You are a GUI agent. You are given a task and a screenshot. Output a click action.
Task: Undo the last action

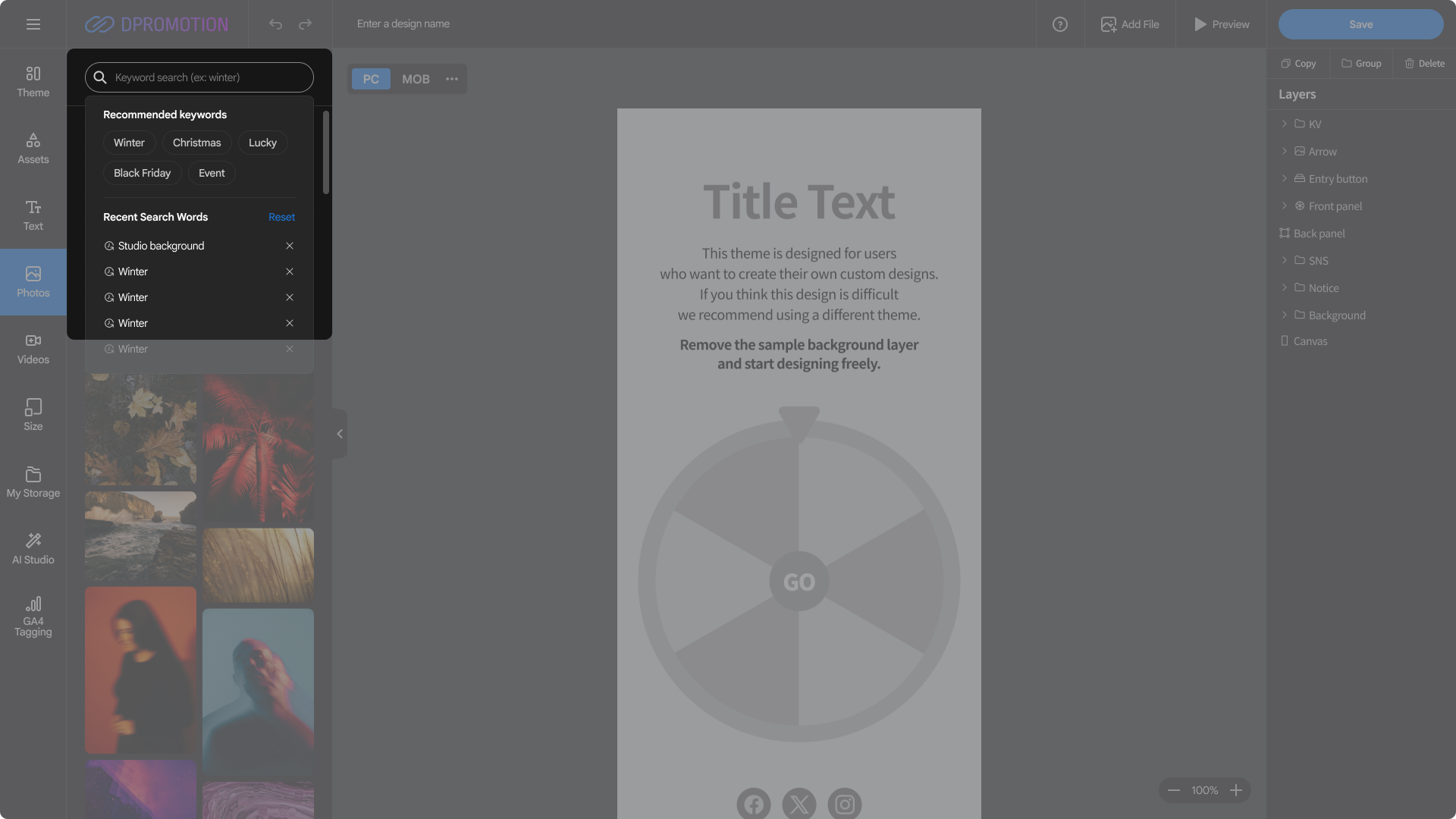pyautogui.click(x=275, y=24)
